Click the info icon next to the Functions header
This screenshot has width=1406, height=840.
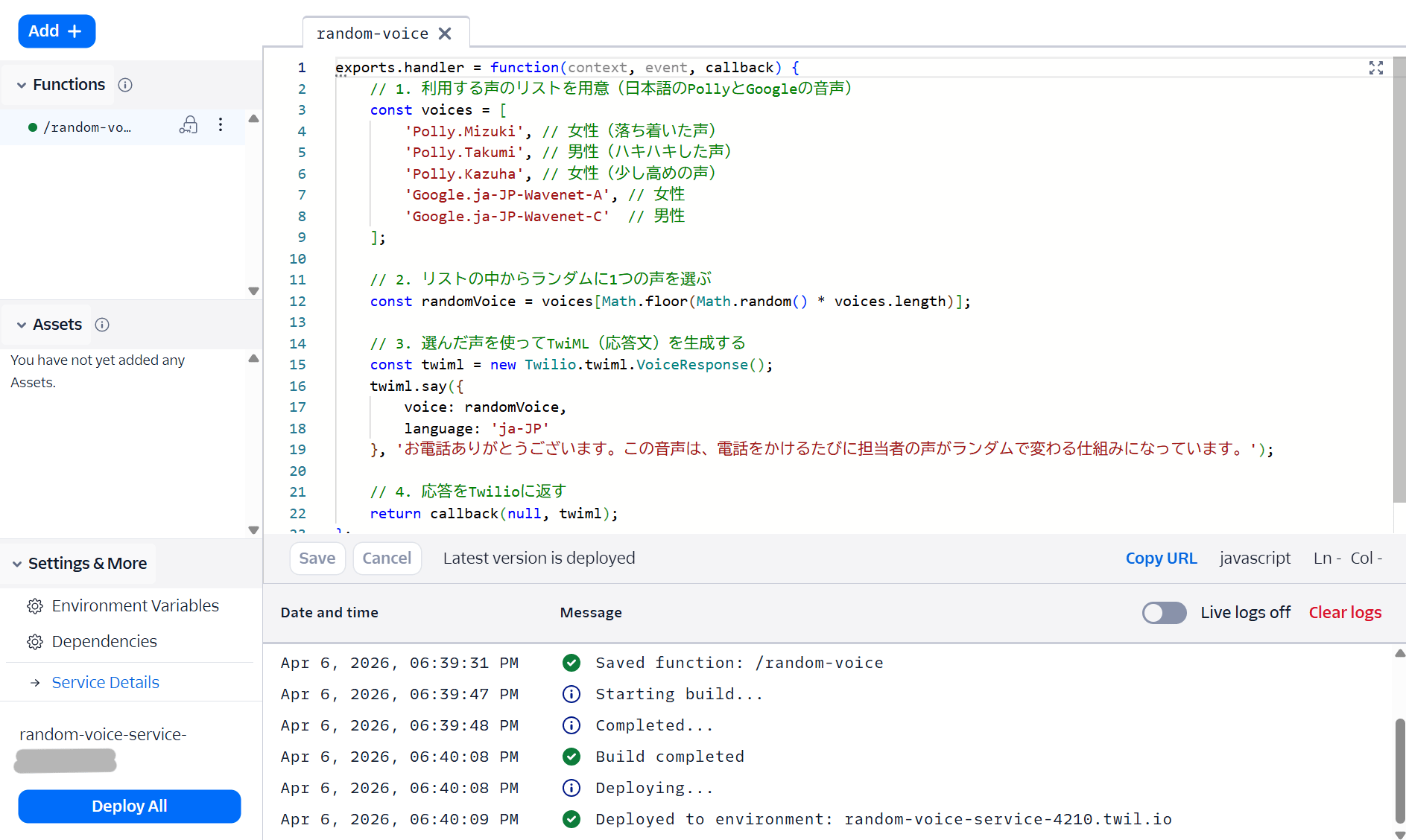point(124,85)
